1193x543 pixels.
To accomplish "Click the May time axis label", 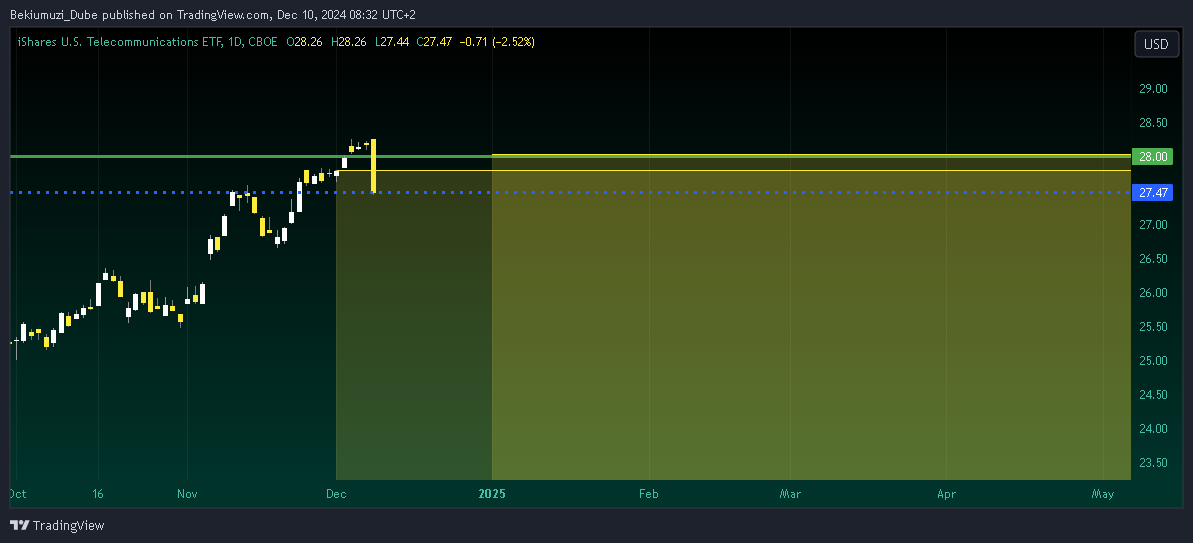I will (x=1102, y=494).
